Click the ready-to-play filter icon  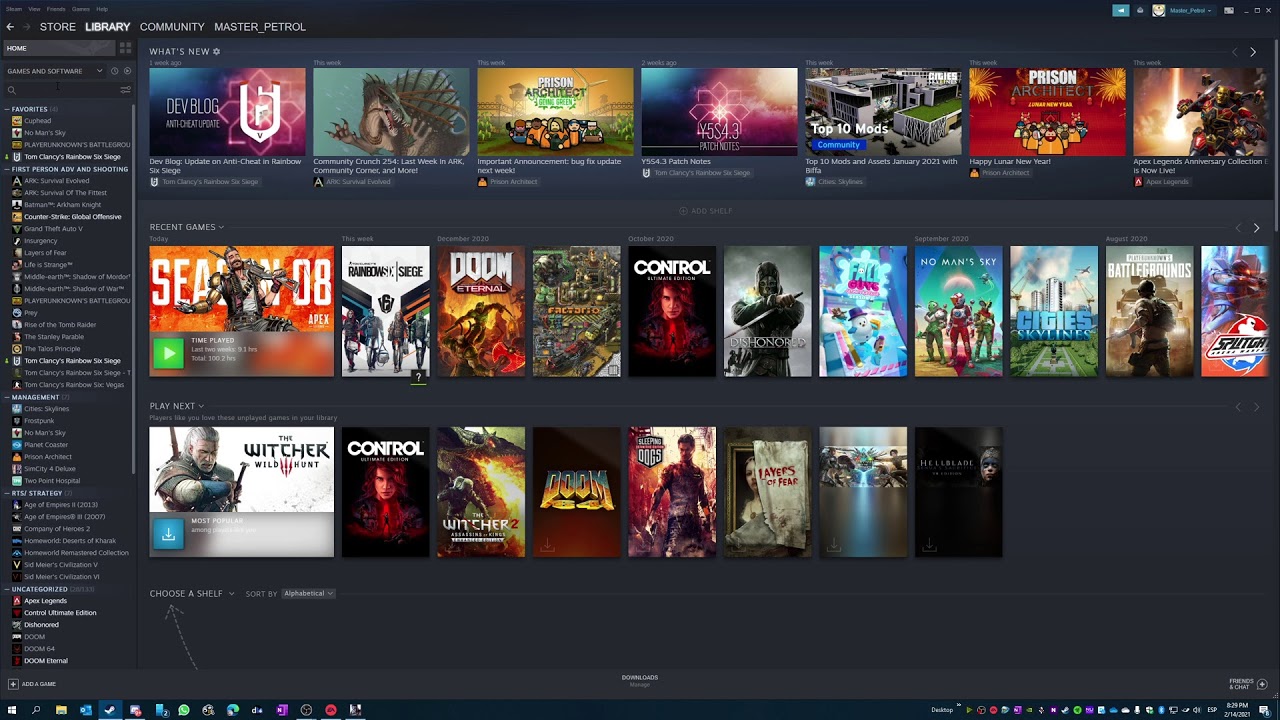(x=127, y=71)
